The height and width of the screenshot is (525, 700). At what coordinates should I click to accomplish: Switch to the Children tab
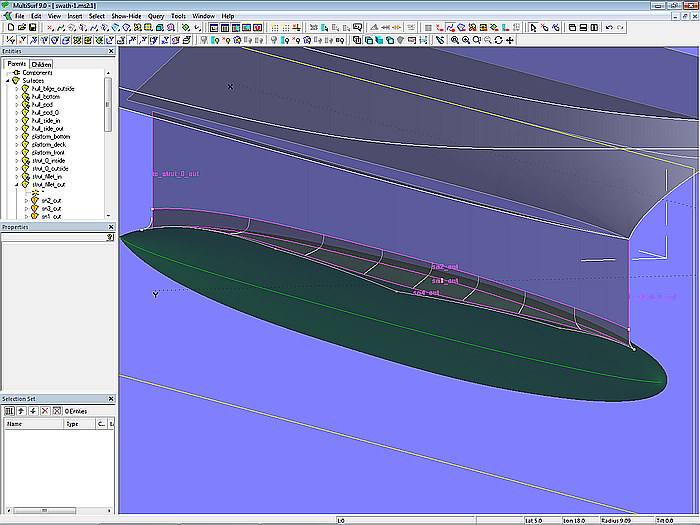pos(41,64)
